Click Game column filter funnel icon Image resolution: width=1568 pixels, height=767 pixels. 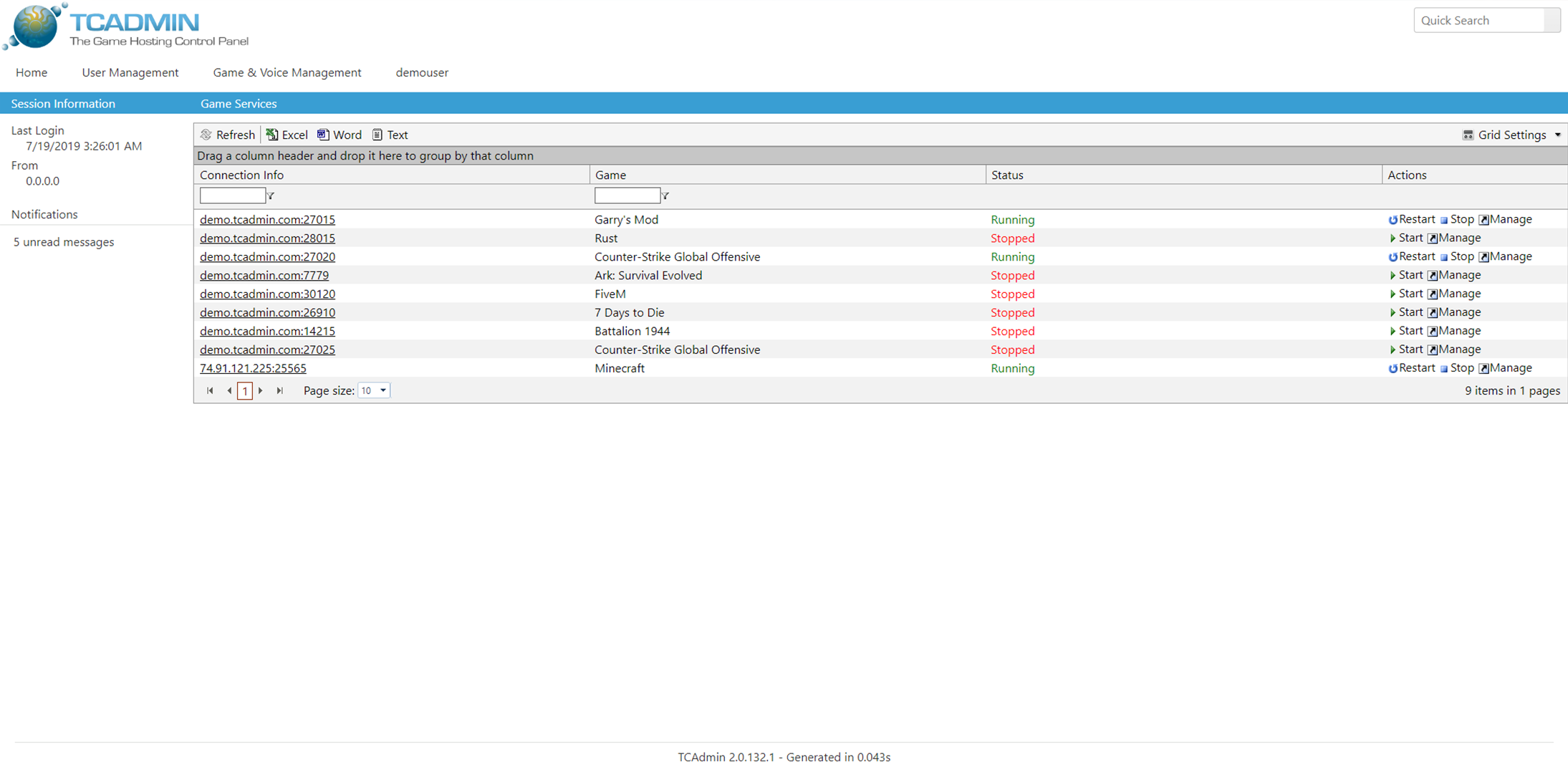click(665, 196)
